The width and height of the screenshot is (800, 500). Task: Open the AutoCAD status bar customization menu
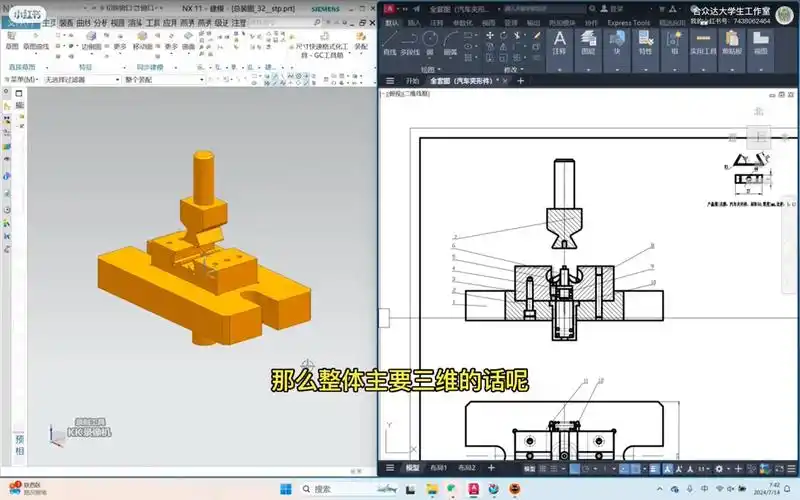(791, 468)
